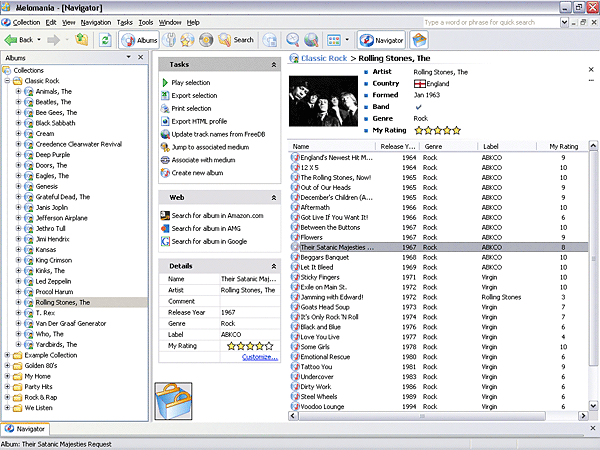Open the Navigation menu
This screenshot has width=600, height=450.
[96, 23]
